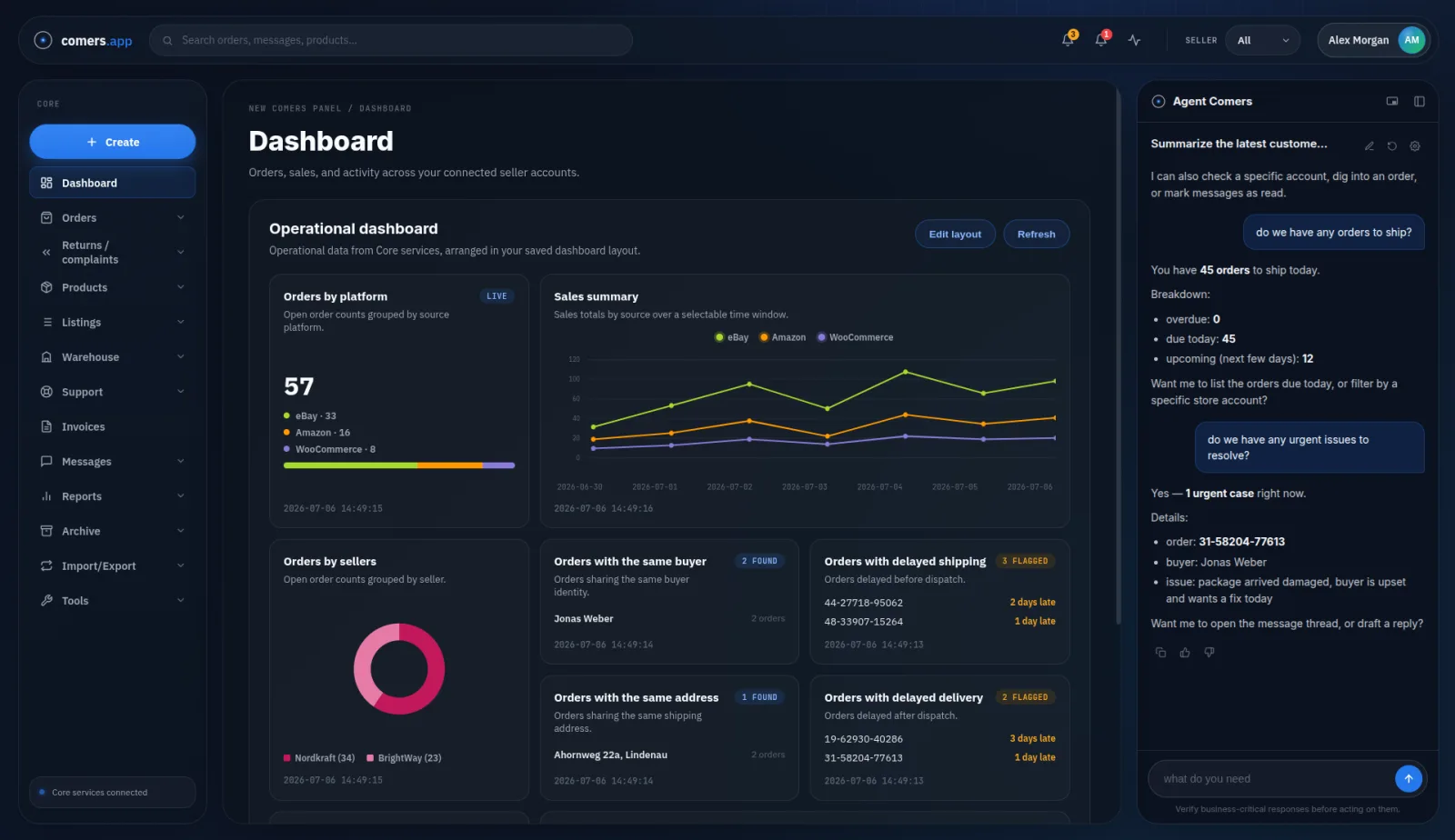1455x840 pixels.
Task: Click the Orders sidebar icon
Action: tap(46, 218)
